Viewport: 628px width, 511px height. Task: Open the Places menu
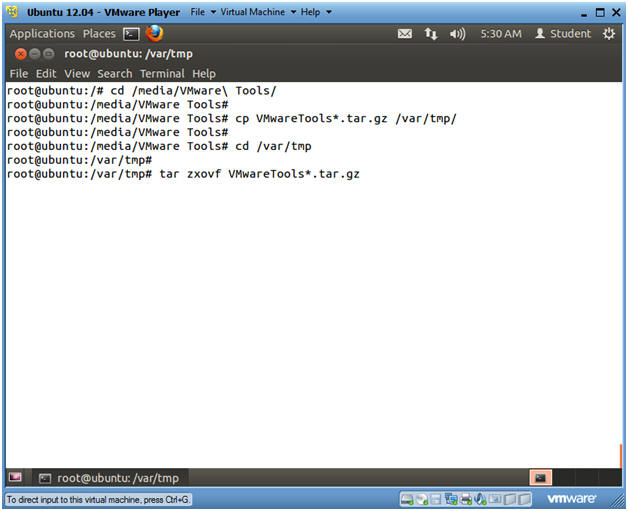tap(99, 34)
